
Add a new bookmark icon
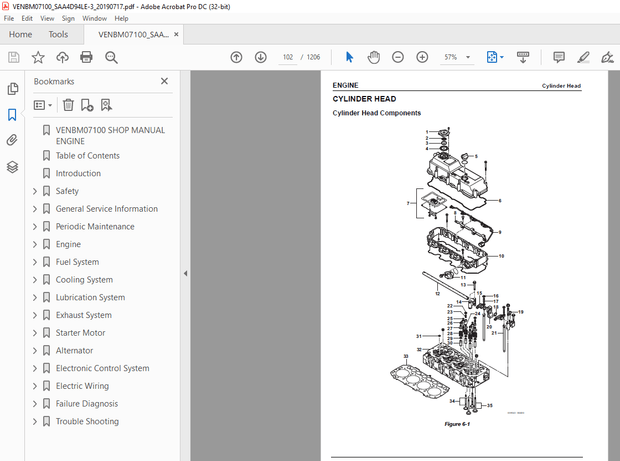click(x=87, y=105)
